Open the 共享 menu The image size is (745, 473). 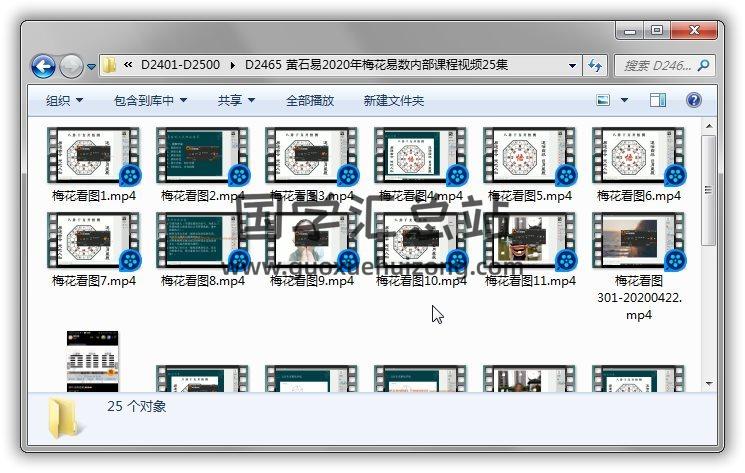pyautogui.click(x=236, y=100)
